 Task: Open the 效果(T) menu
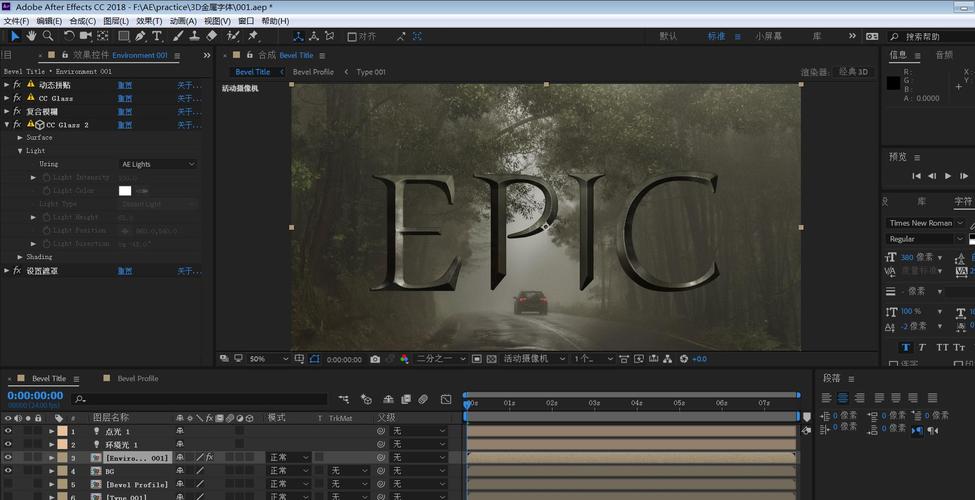(x=148, y=21)
